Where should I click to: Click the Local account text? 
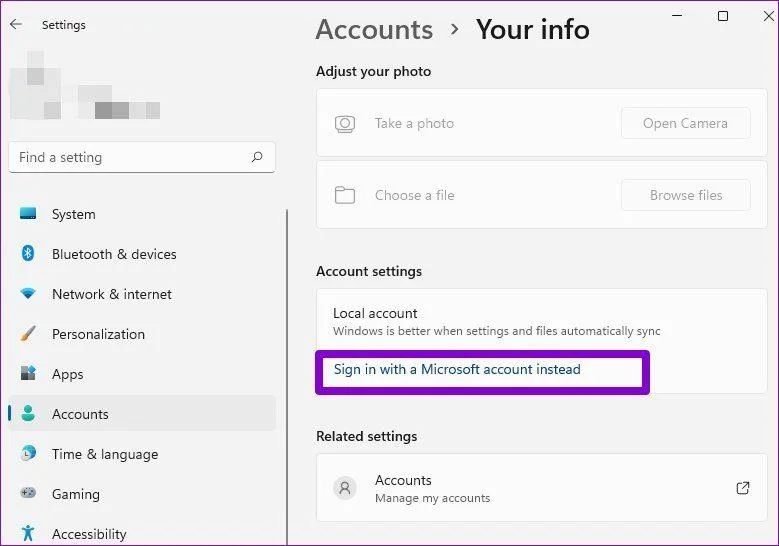pos(375,313)
